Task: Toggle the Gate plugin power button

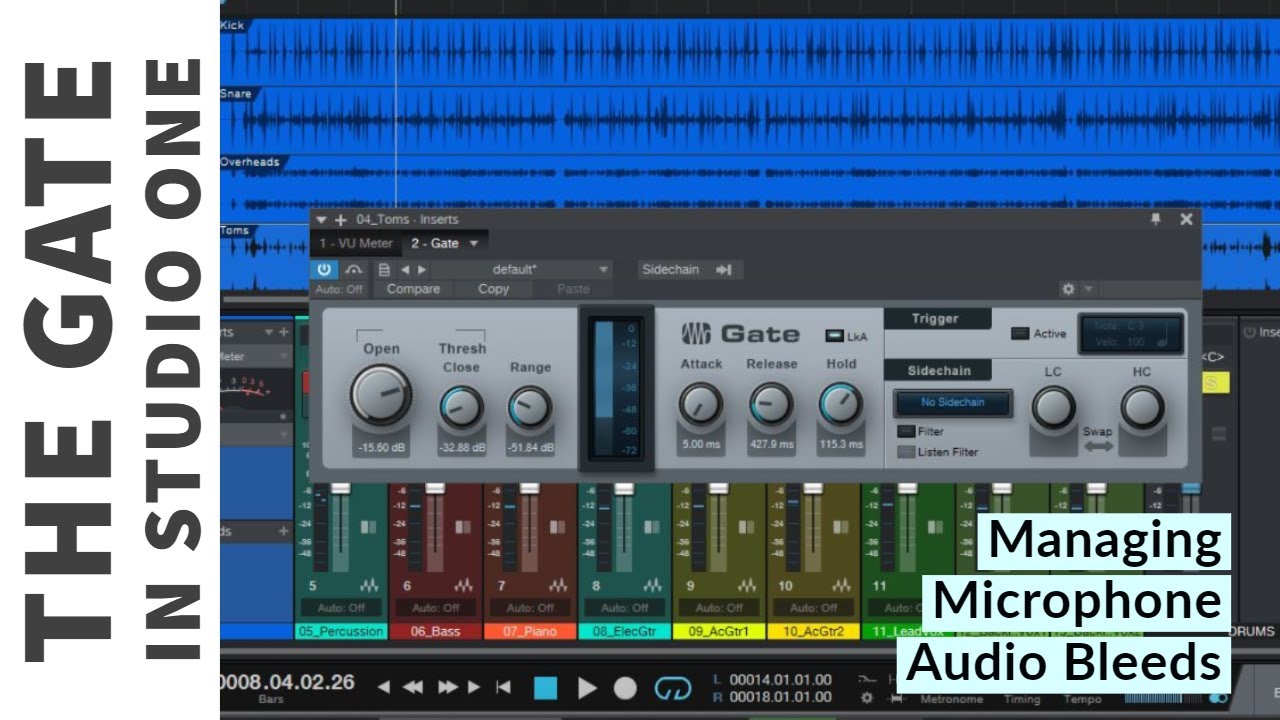Action: [324, 270]
